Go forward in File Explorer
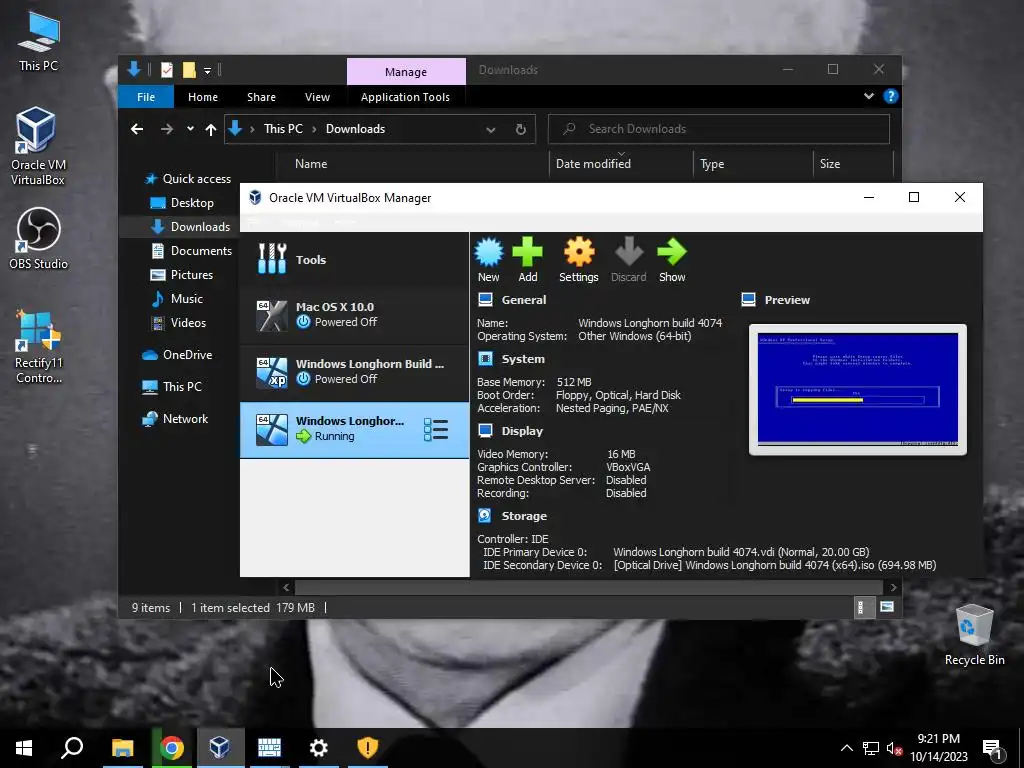 [x=167, y=129]
